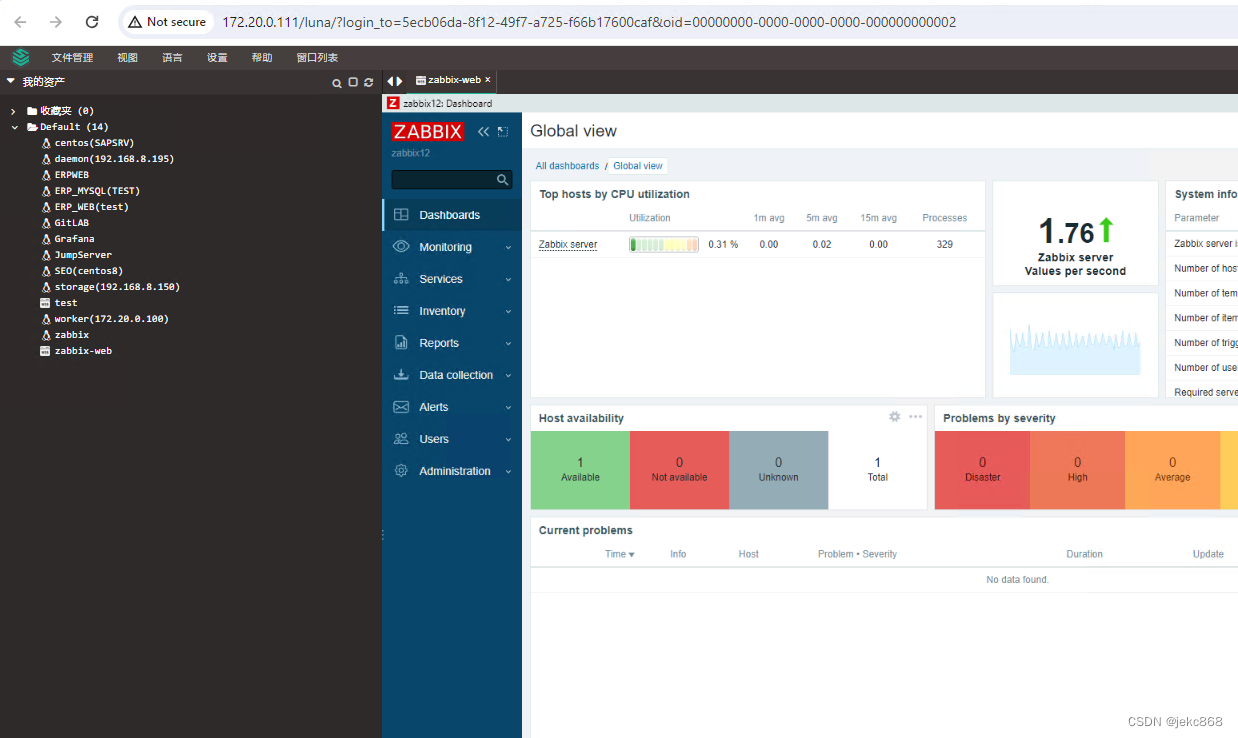The height and width of the screenshot is (738, 1238).
Task: Expand the 收藏夹 (0) folder
Action: point(14,111)
